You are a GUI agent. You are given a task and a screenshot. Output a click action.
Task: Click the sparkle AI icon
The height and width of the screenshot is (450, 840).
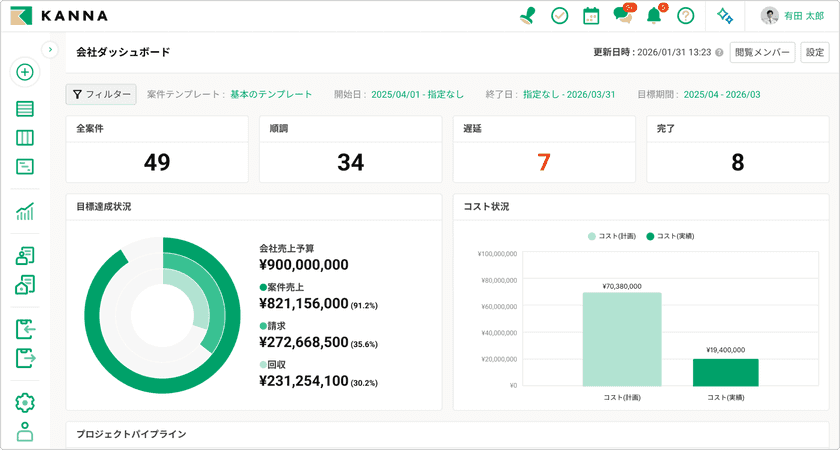point(725,16)
